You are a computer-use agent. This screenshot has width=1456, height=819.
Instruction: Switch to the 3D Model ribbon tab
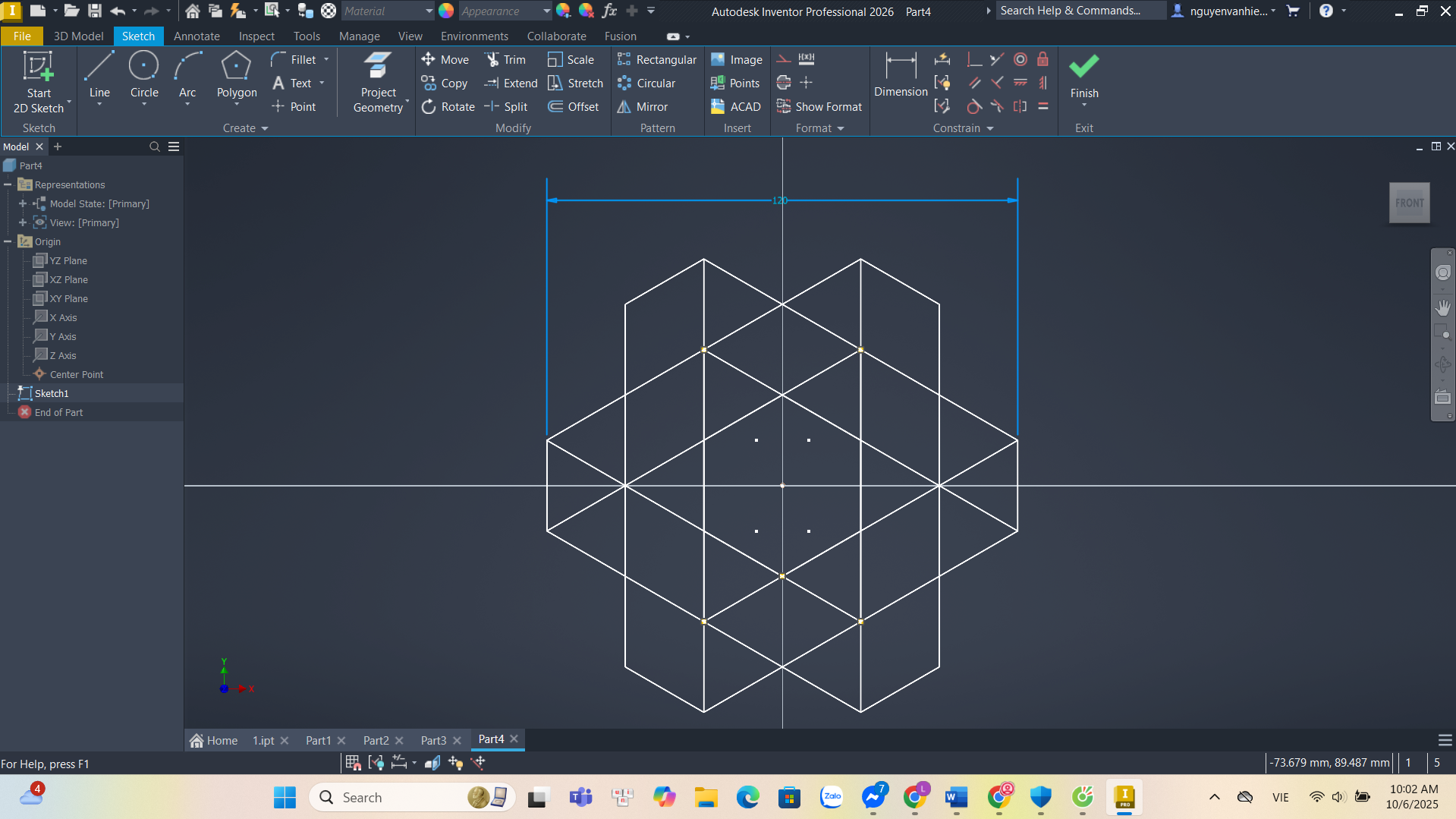[78, 36]
